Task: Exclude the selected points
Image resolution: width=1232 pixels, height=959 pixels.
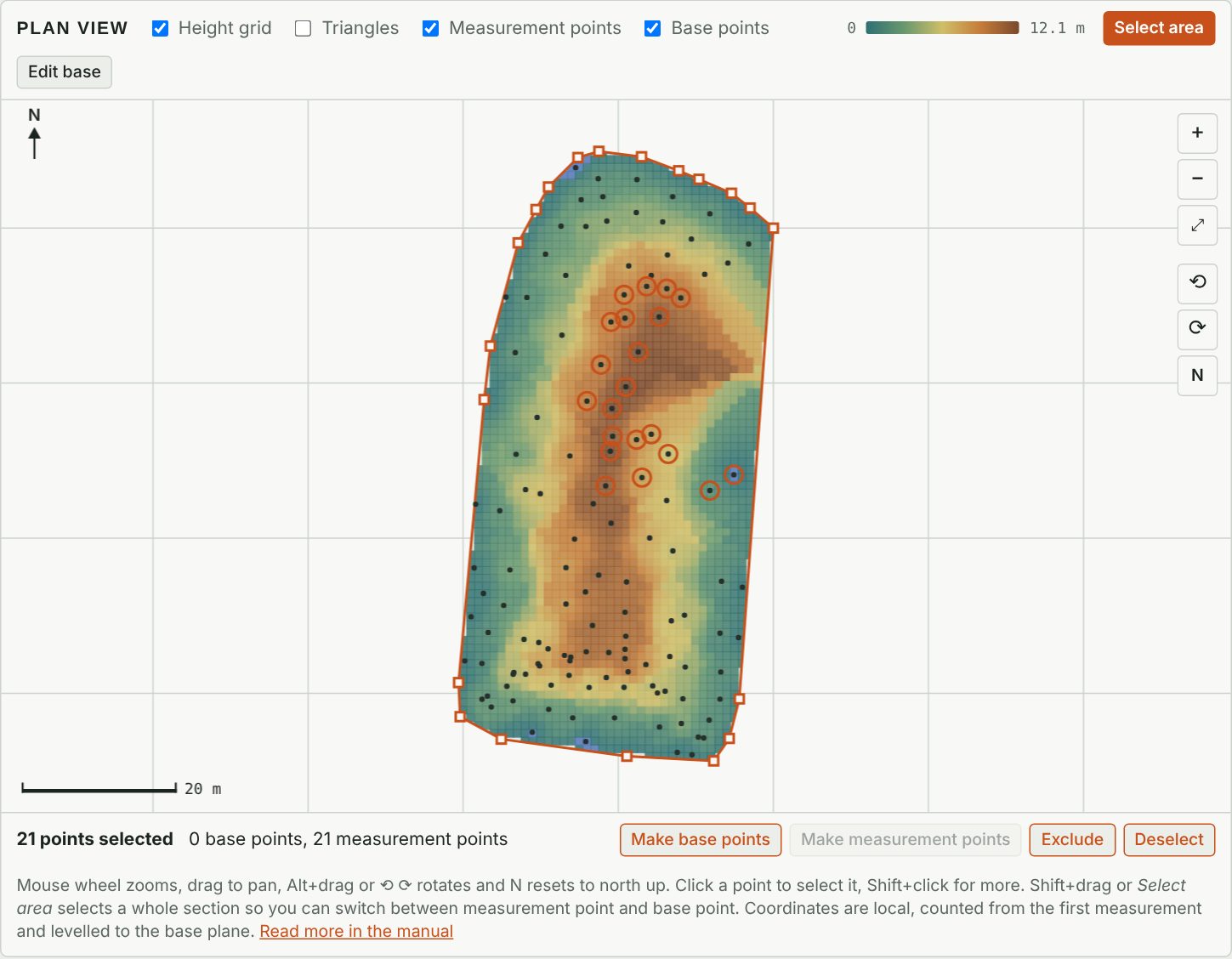Action: 1072,840
